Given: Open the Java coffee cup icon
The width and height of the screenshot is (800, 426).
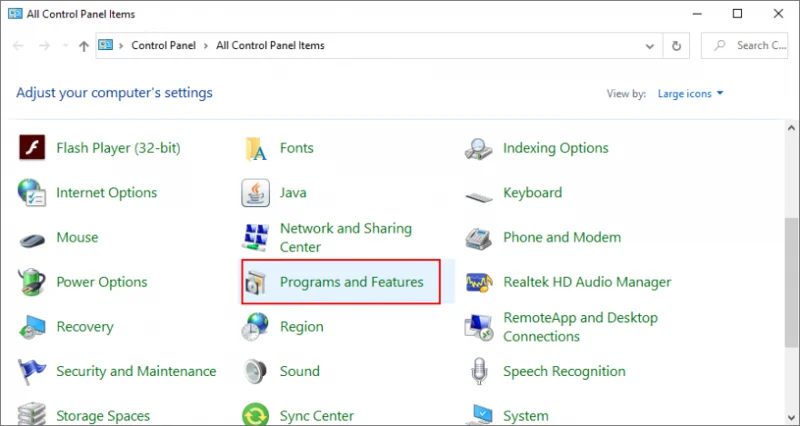Looking at the screenshot, I should [x=256, y=193].
